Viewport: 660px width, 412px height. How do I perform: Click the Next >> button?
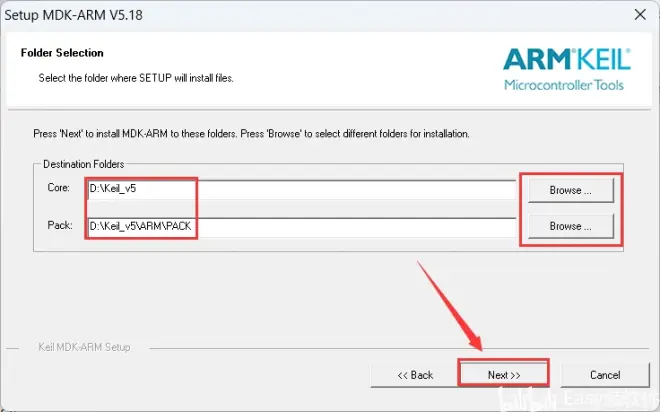(x=503, y=375)
